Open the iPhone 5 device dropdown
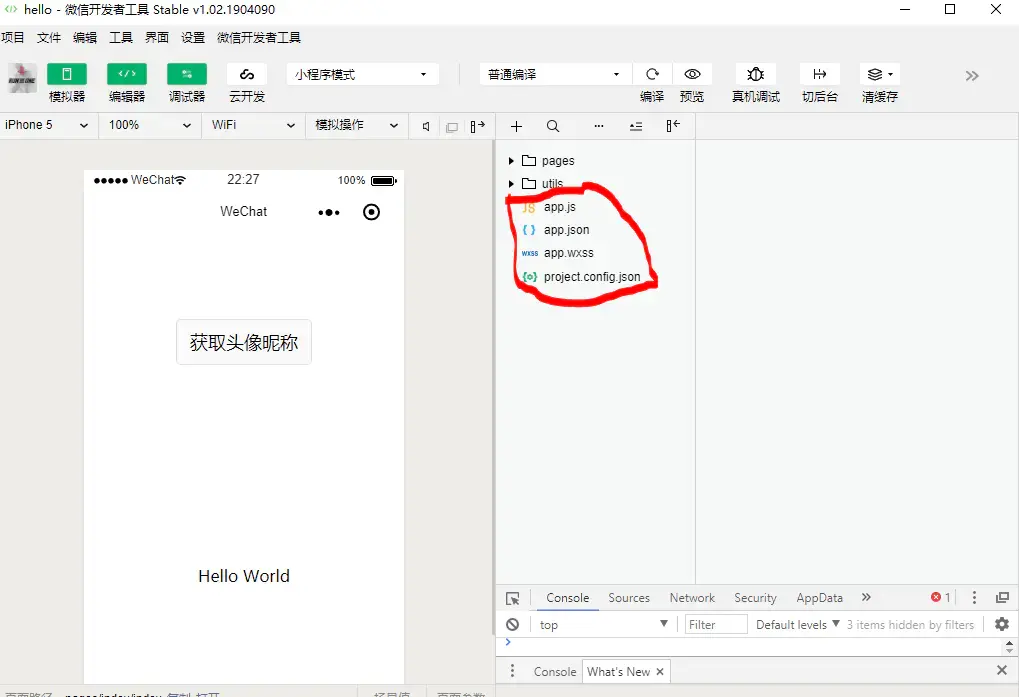 [x=47, y=125]
